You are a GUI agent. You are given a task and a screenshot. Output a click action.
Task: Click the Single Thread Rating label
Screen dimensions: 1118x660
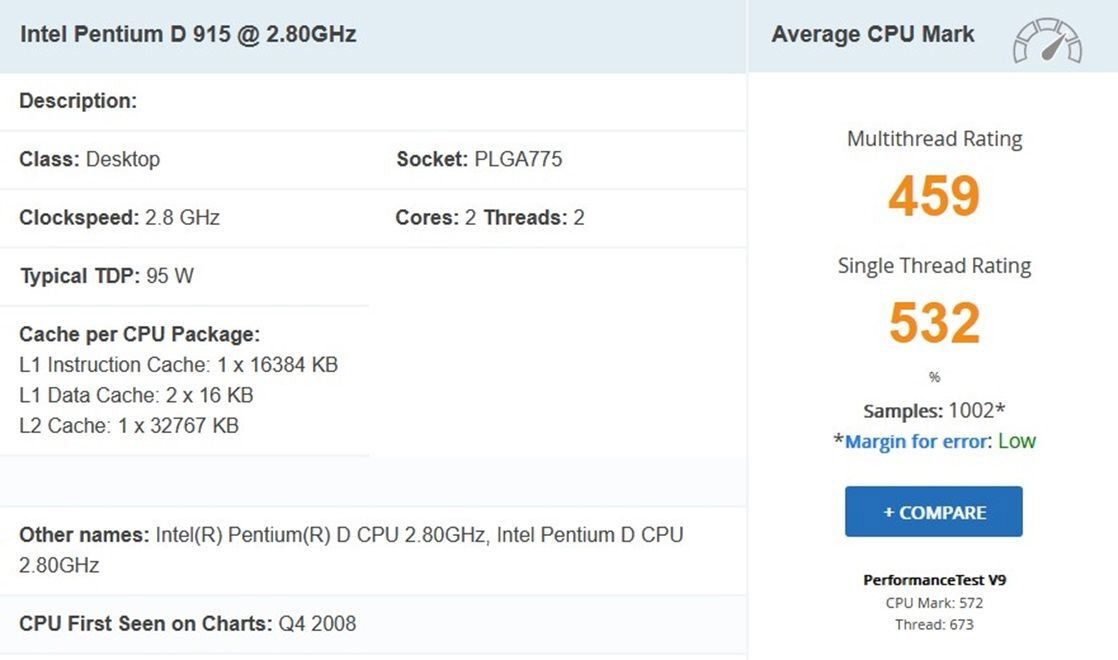click(934, 265)
